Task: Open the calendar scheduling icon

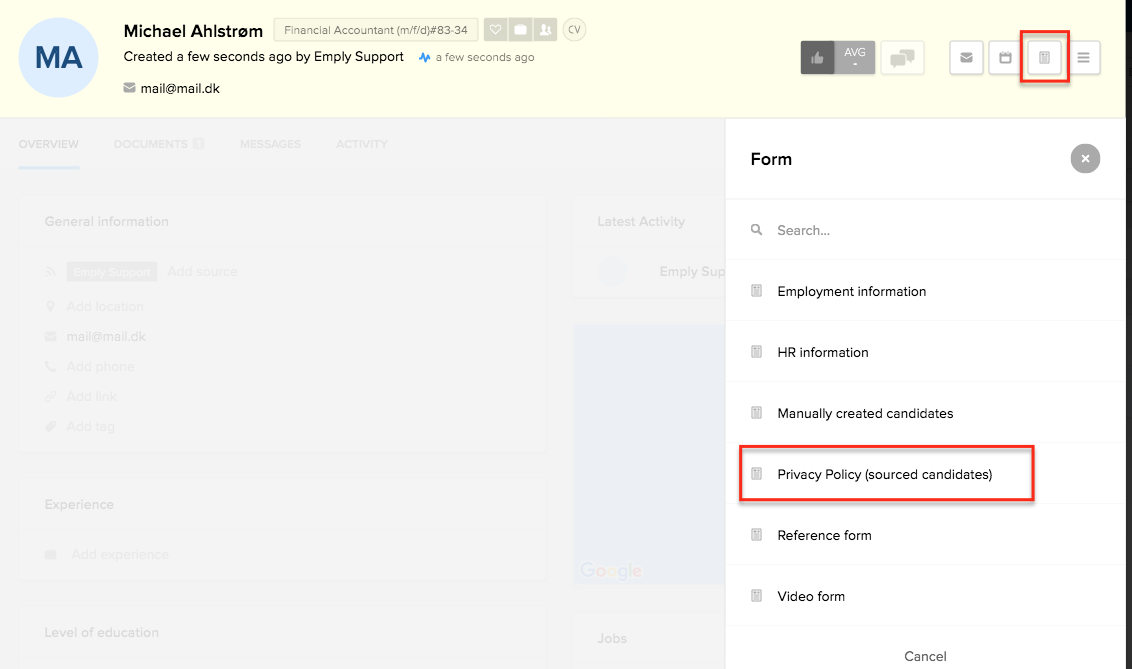Action: (x=1005, y=58)
